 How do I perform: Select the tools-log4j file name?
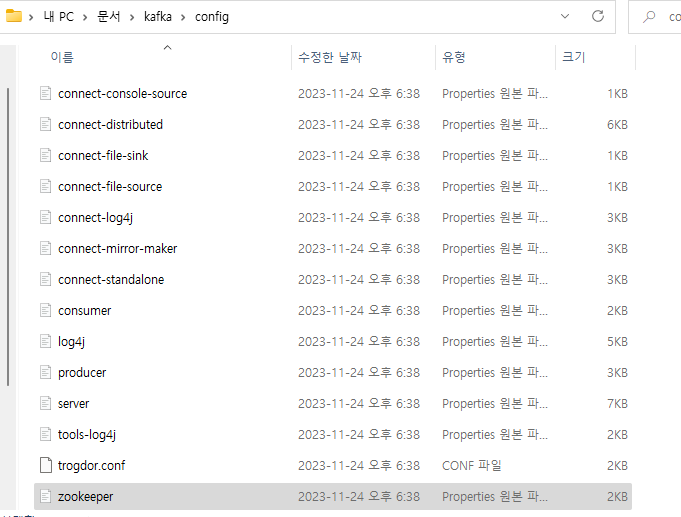[x=87, y=435]
